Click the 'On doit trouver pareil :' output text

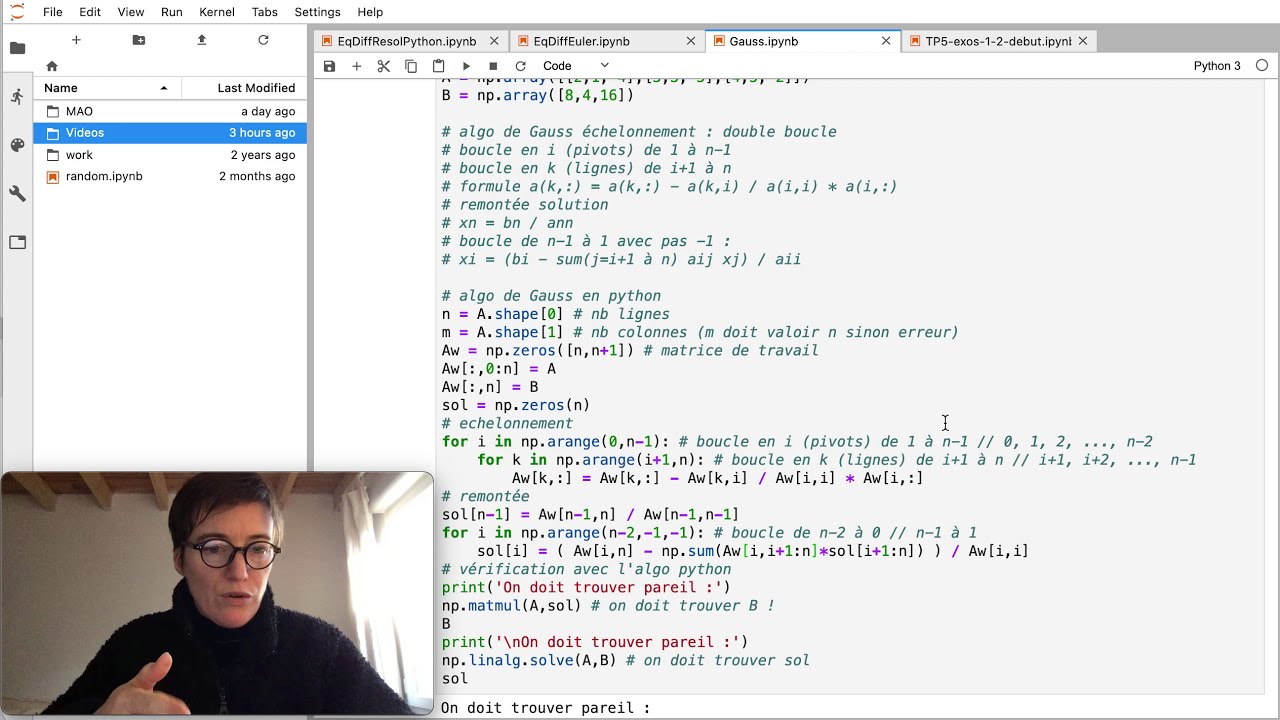pyautogui.click(x=546, y=707)
